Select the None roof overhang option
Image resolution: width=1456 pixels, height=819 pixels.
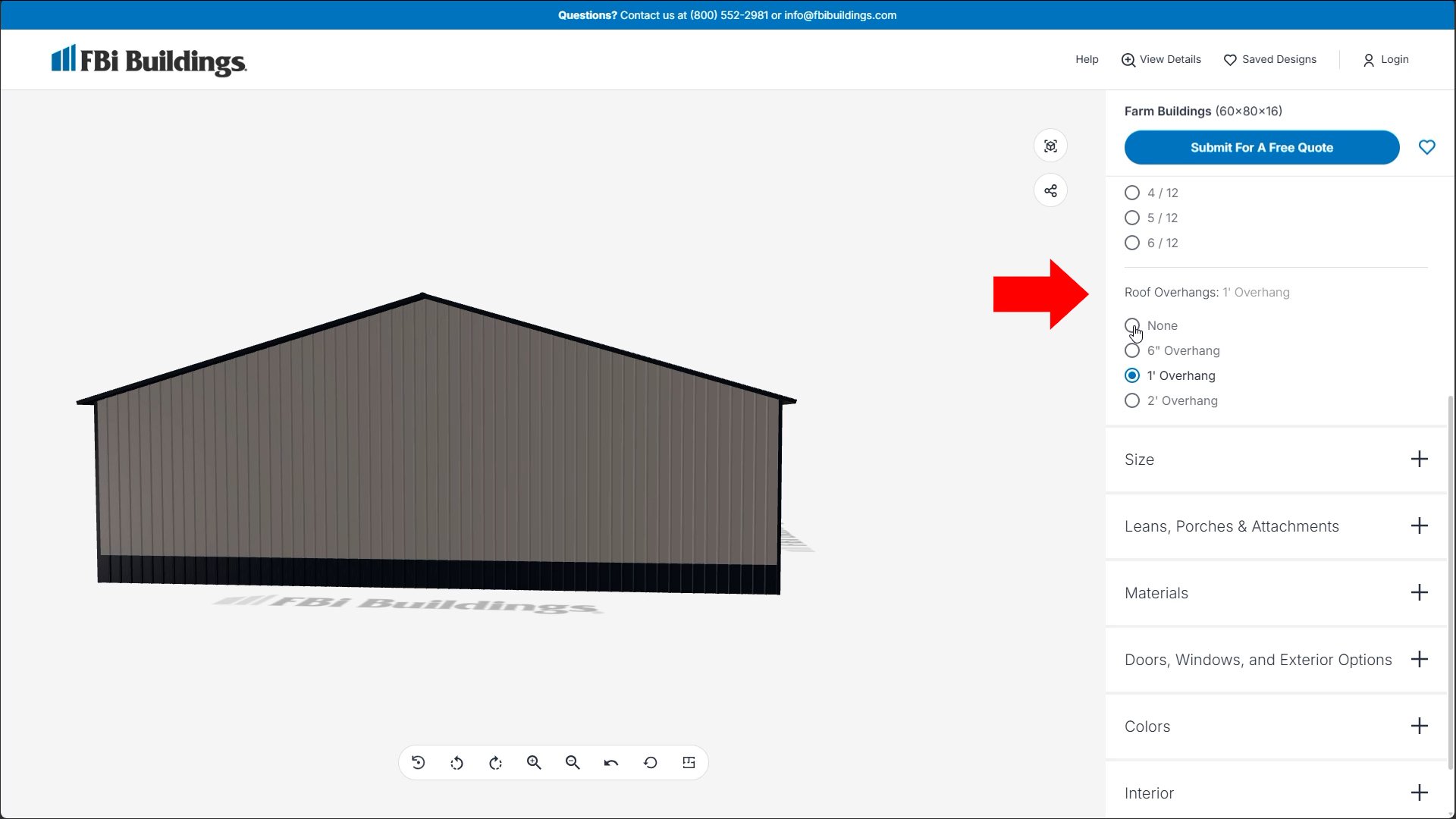click(1132, 325)
